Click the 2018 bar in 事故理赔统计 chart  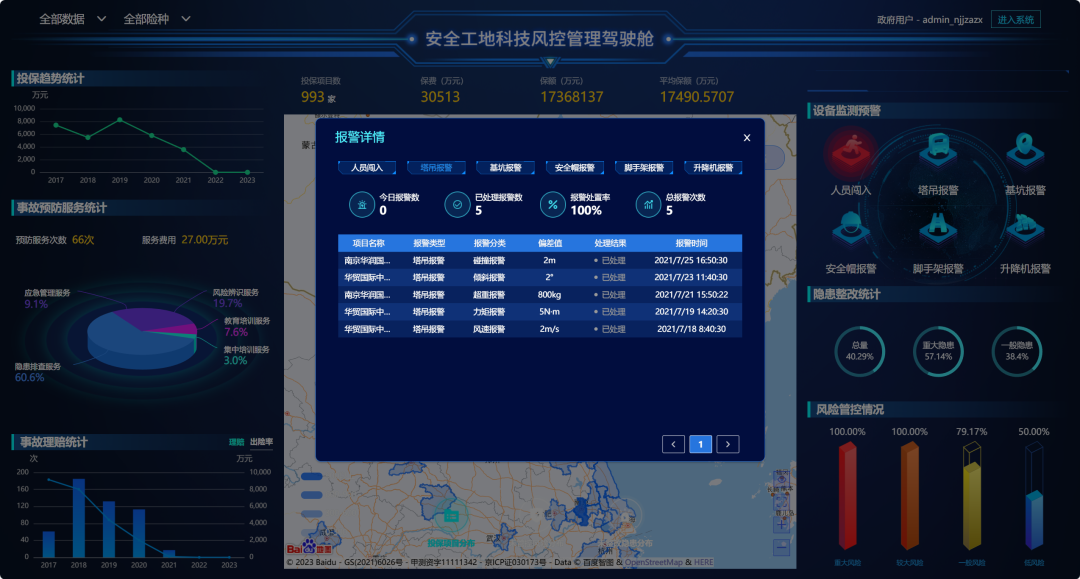[79, 518]
